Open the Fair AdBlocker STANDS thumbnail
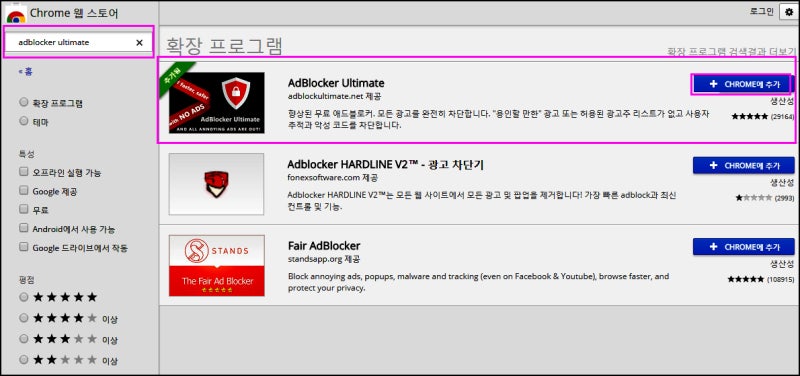 (217, 266)
